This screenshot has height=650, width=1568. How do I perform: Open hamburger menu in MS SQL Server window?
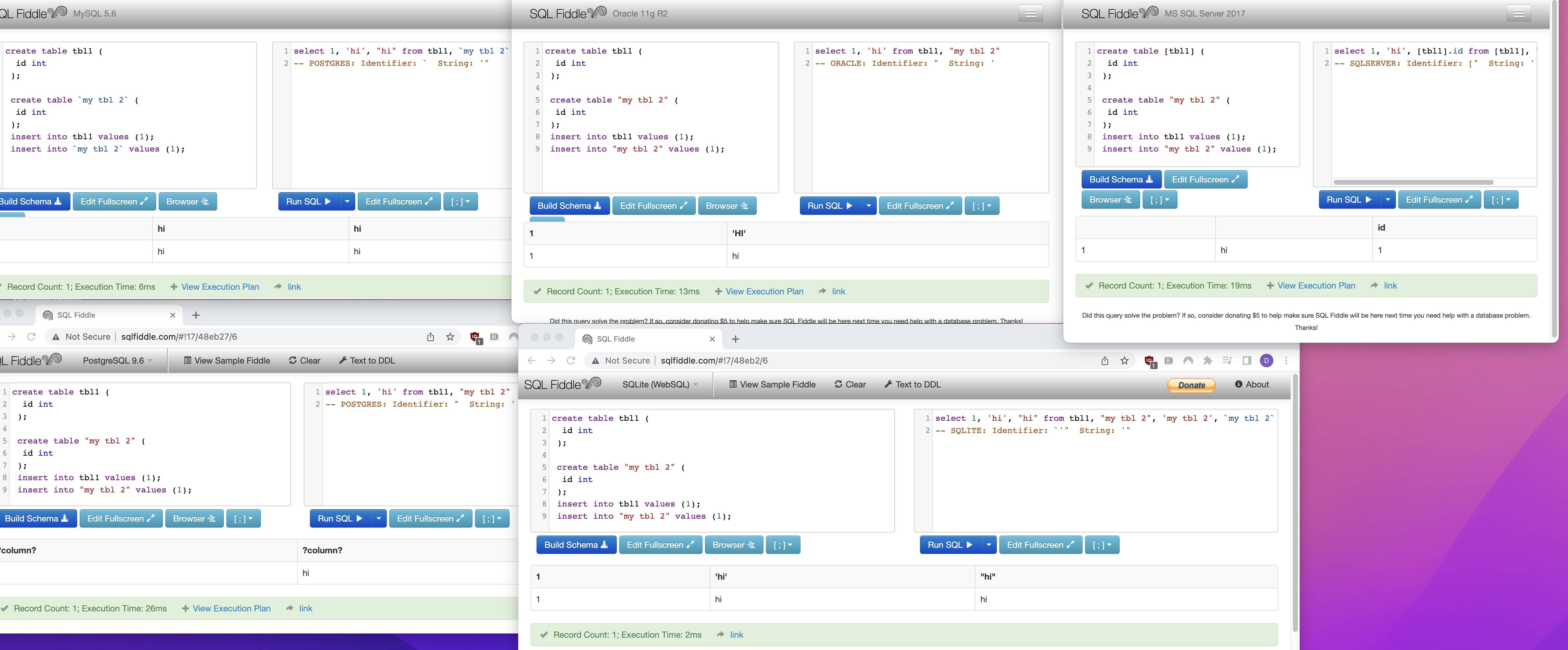1519,13
